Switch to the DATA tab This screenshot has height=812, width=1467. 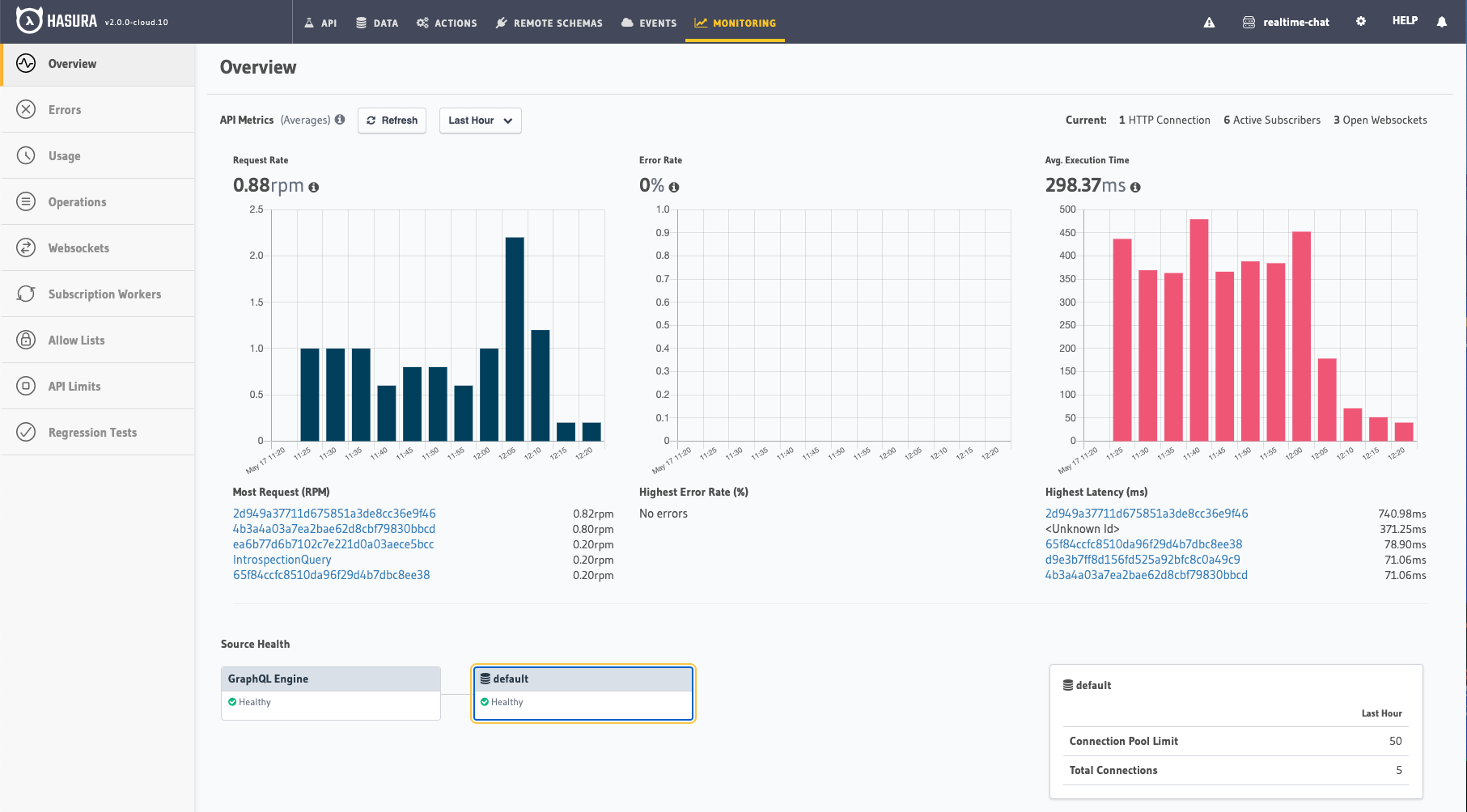click(x=377, y=23)
